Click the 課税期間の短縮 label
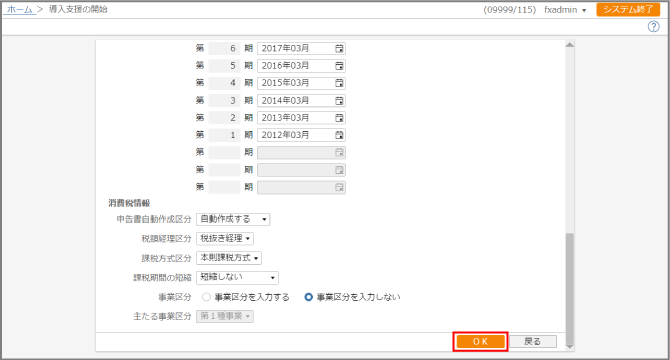The width and height of the screenshot is (670, 360). (162, 278)
